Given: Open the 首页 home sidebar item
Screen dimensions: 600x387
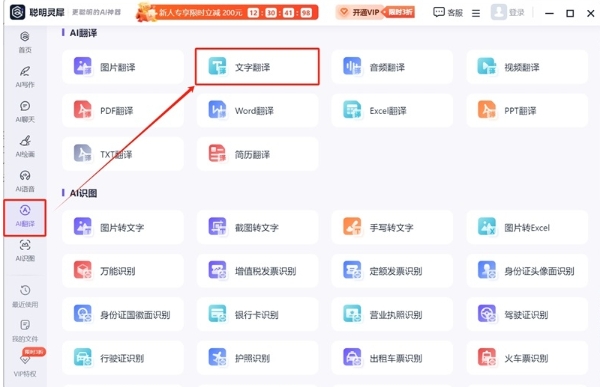Looking at the screenshot, I should (x=25, y=42).
